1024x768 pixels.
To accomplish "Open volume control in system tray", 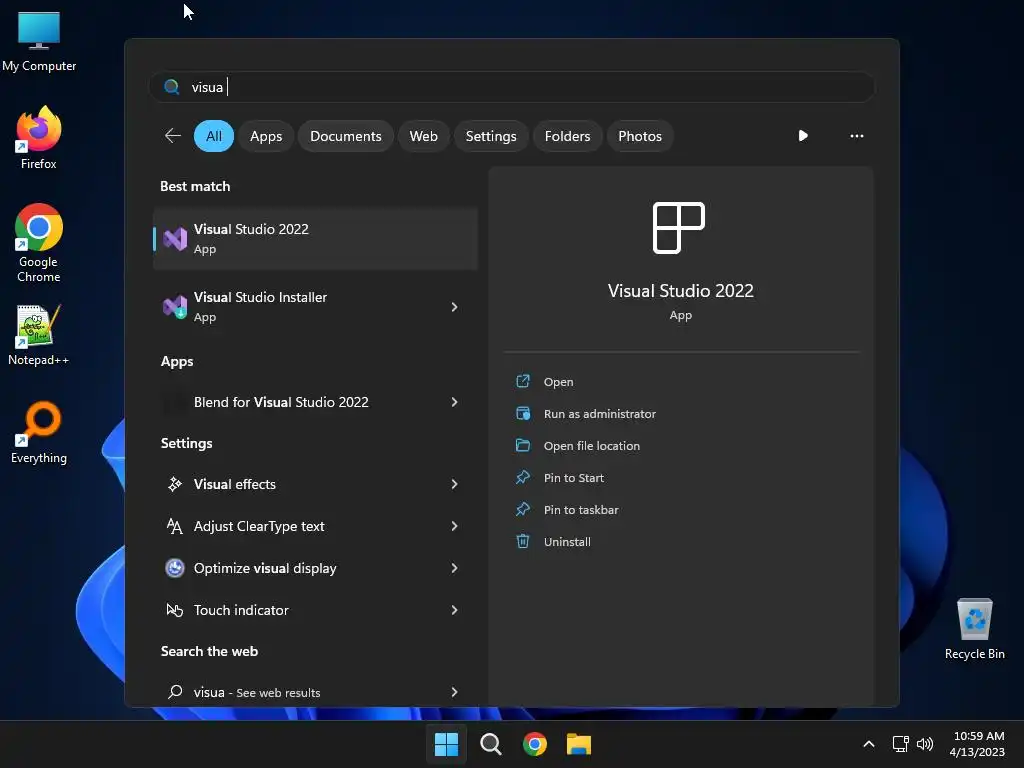I will click(925, 744).
